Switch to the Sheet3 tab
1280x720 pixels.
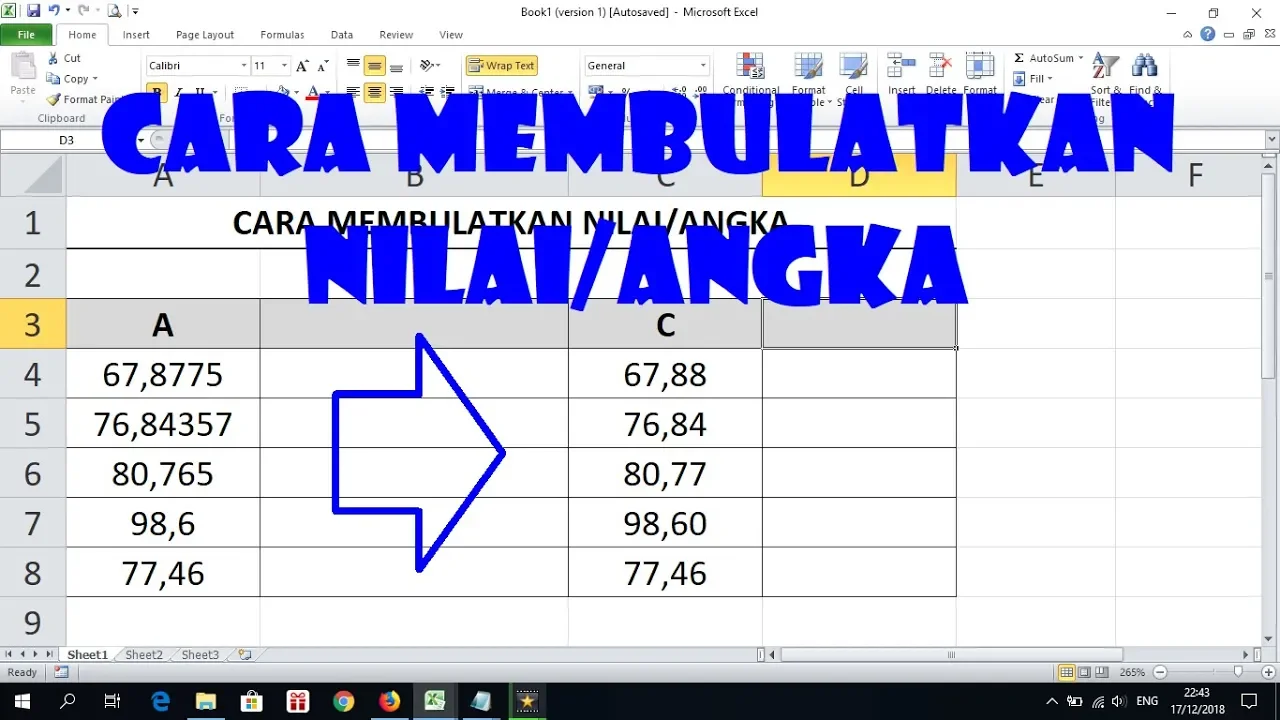coord(200,655)
